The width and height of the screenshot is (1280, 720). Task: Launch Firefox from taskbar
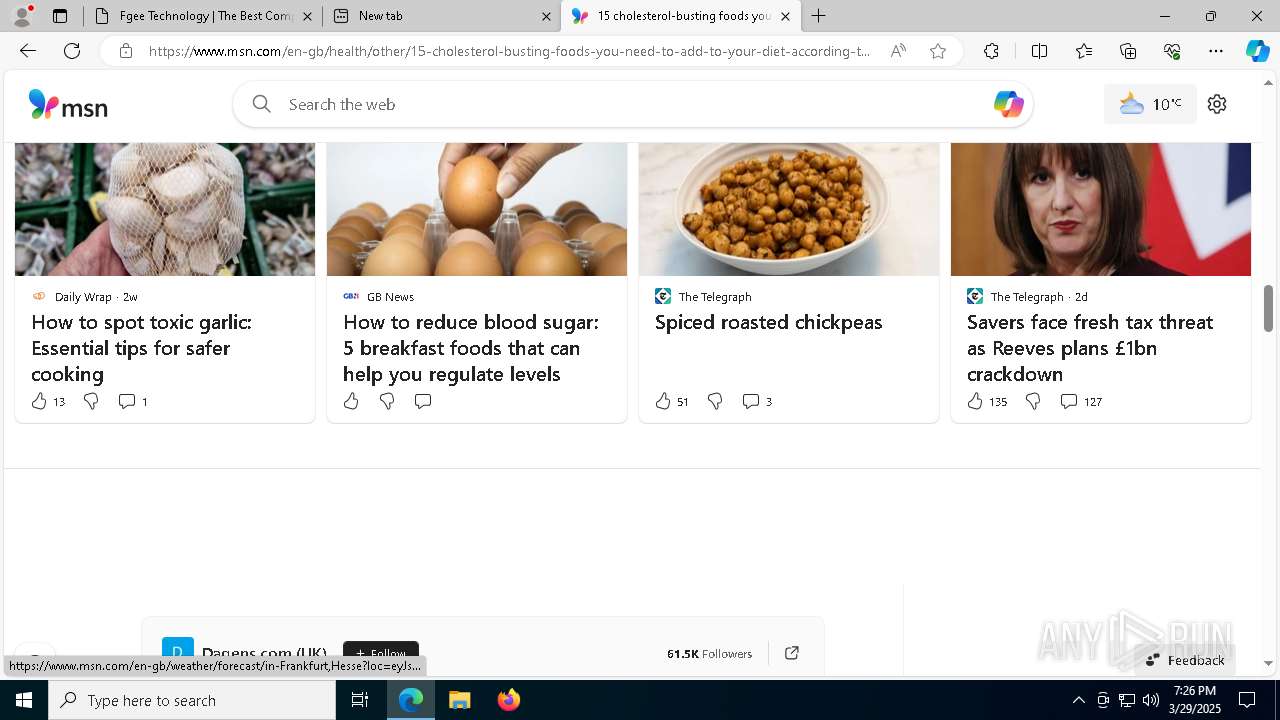(x=509, y=700)
